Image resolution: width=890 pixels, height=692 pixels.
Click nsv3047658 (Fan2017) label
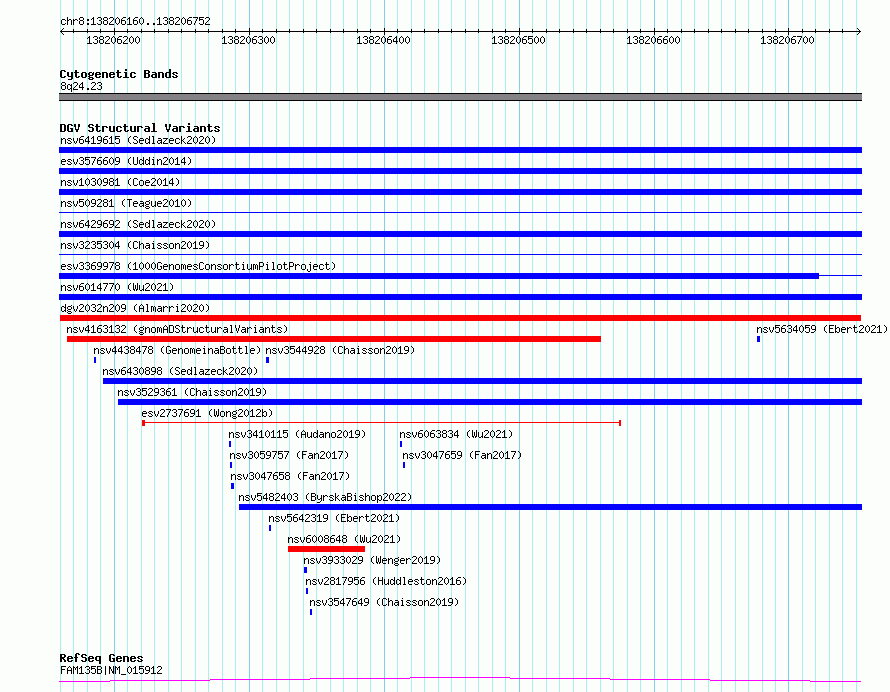[290, 476]
